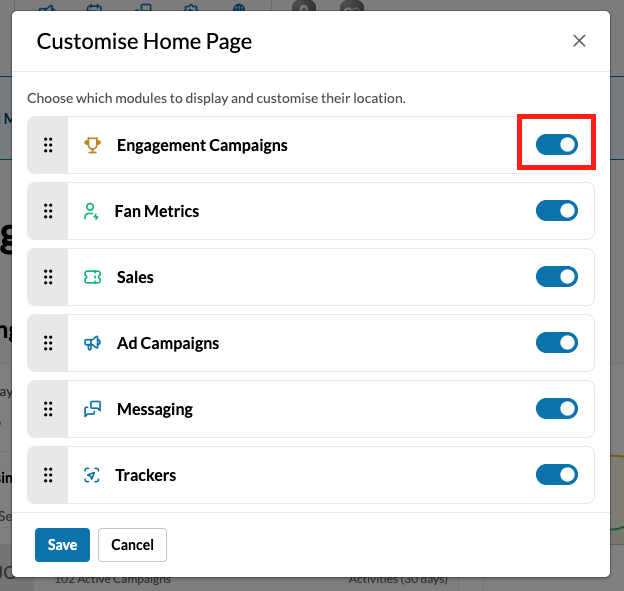Select the Messaging module label
The image size is (624, 591).
(x=155, y=409)
